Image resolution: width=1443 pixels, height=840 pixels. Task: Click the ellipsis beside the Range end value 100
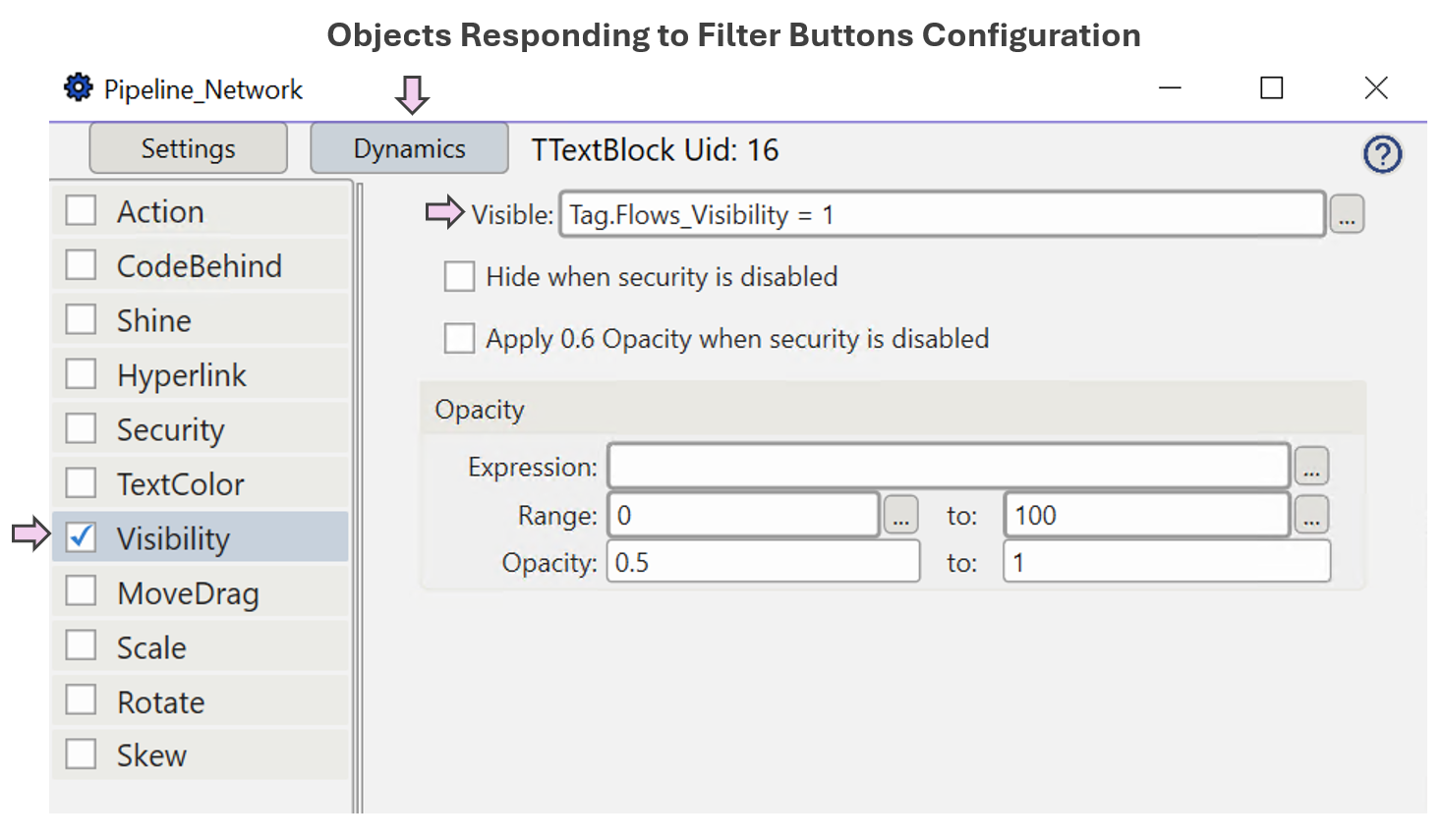pos(1312,514)
